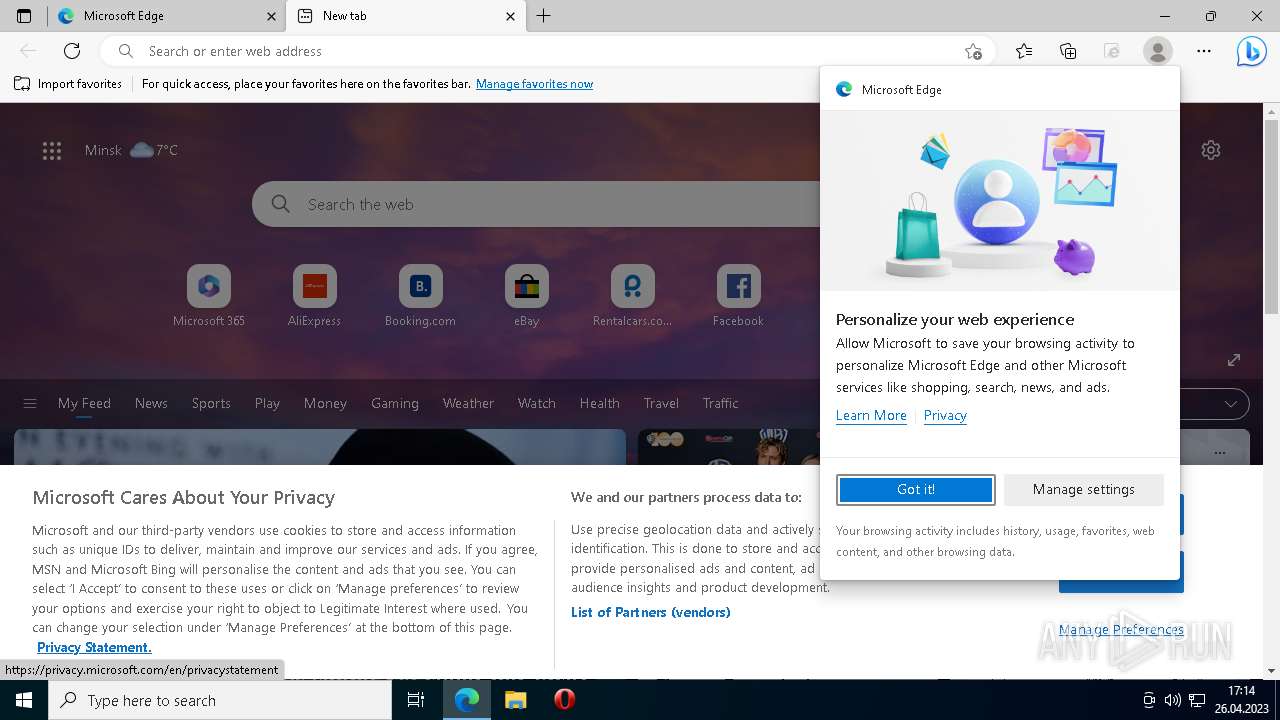This screenshot has width=1280, height=720.
Task: Expand the feed fullscreen arrows icon
Action: point(1234,360)
